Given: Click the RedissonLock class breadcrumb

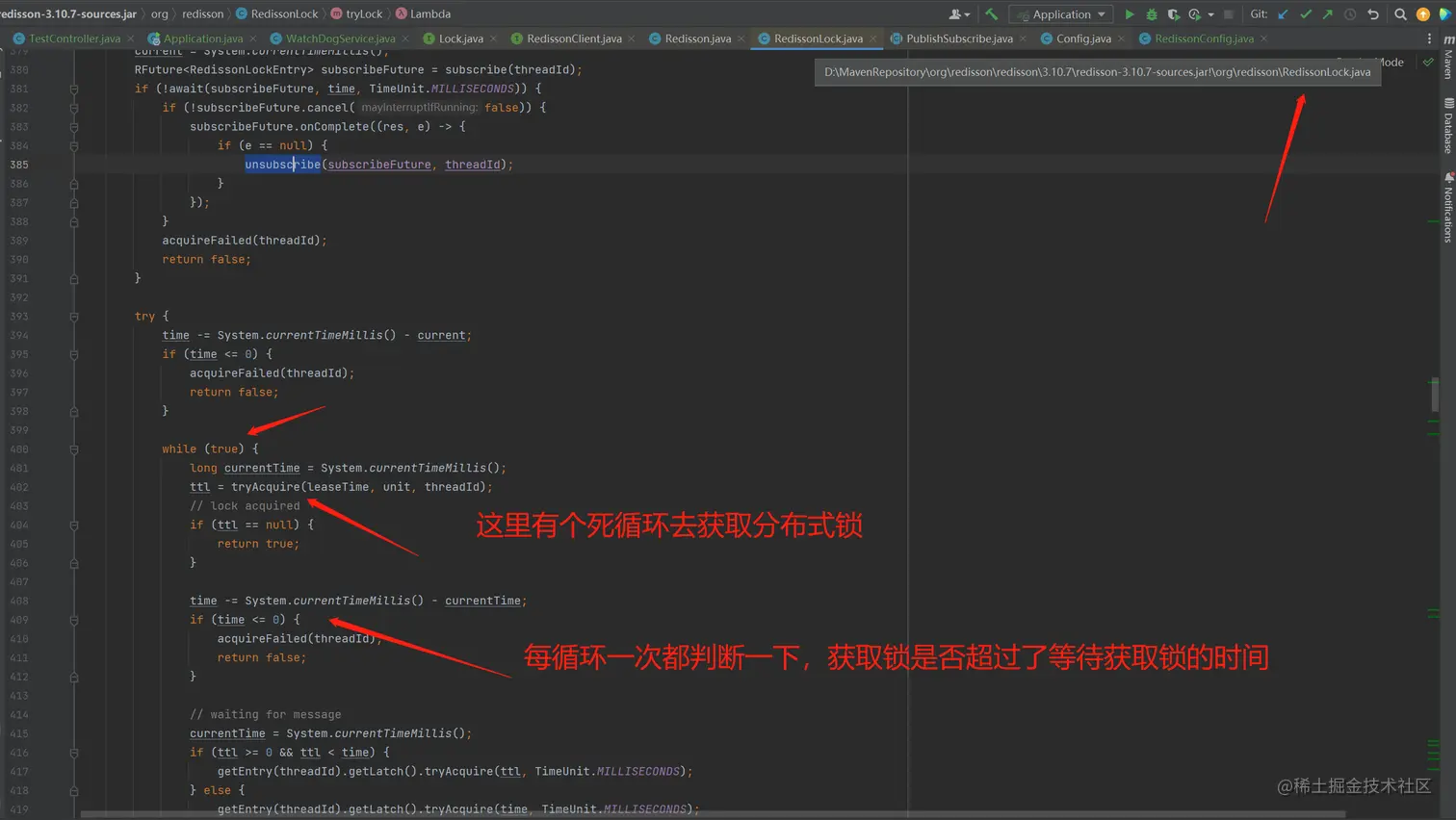Looking at the screenshot, I should [x=277, y=13].
